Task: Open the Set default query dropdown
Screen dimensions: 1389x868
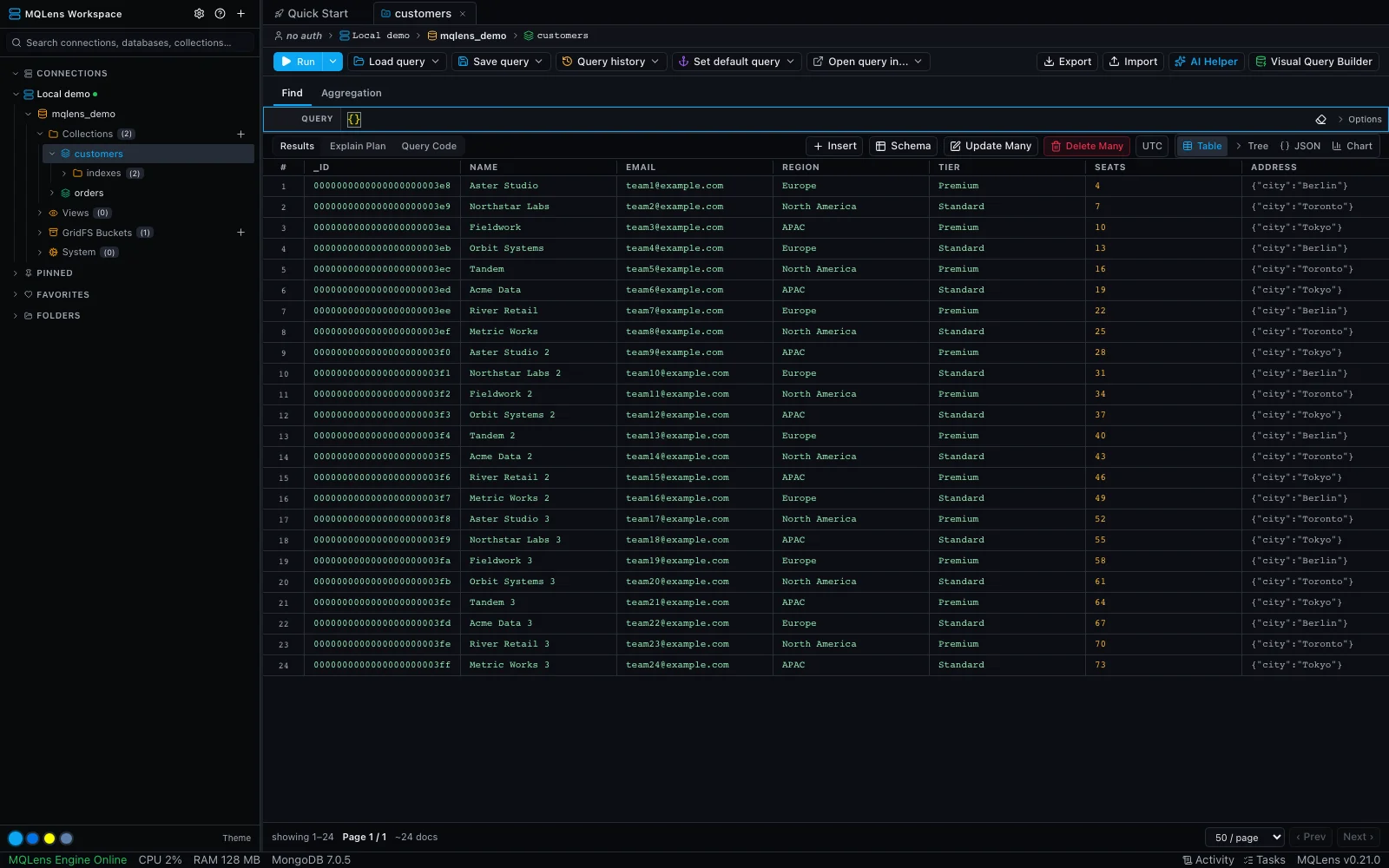Action: click(736, 62)
